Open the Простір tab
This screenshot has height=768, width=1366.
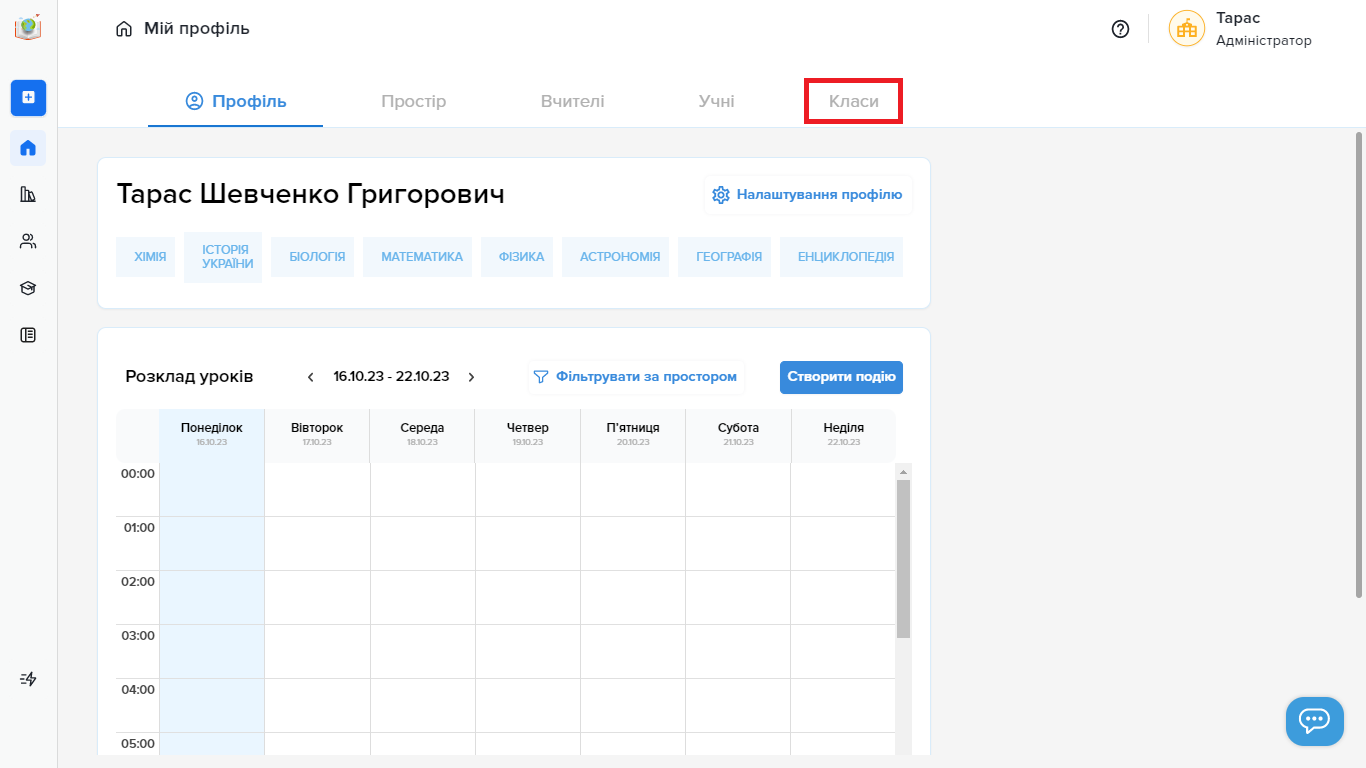413,101
